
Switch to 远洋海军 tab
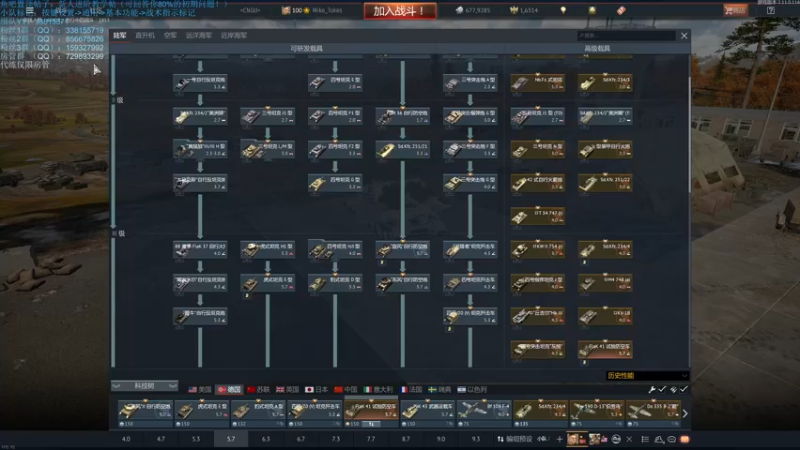point(198,35)
